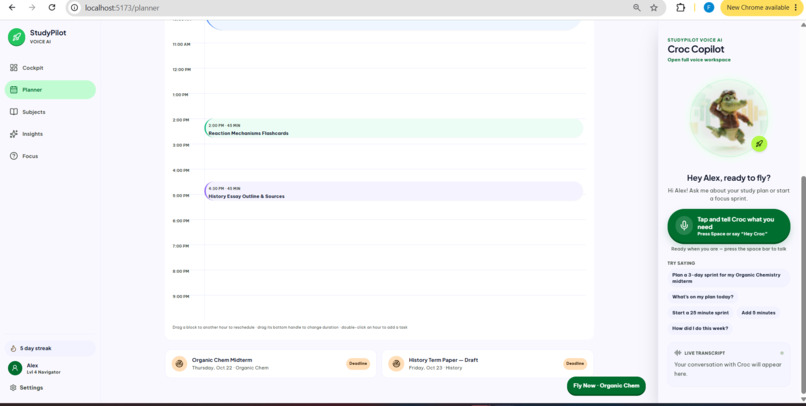Open full voice workspace link

coord(699,60)
